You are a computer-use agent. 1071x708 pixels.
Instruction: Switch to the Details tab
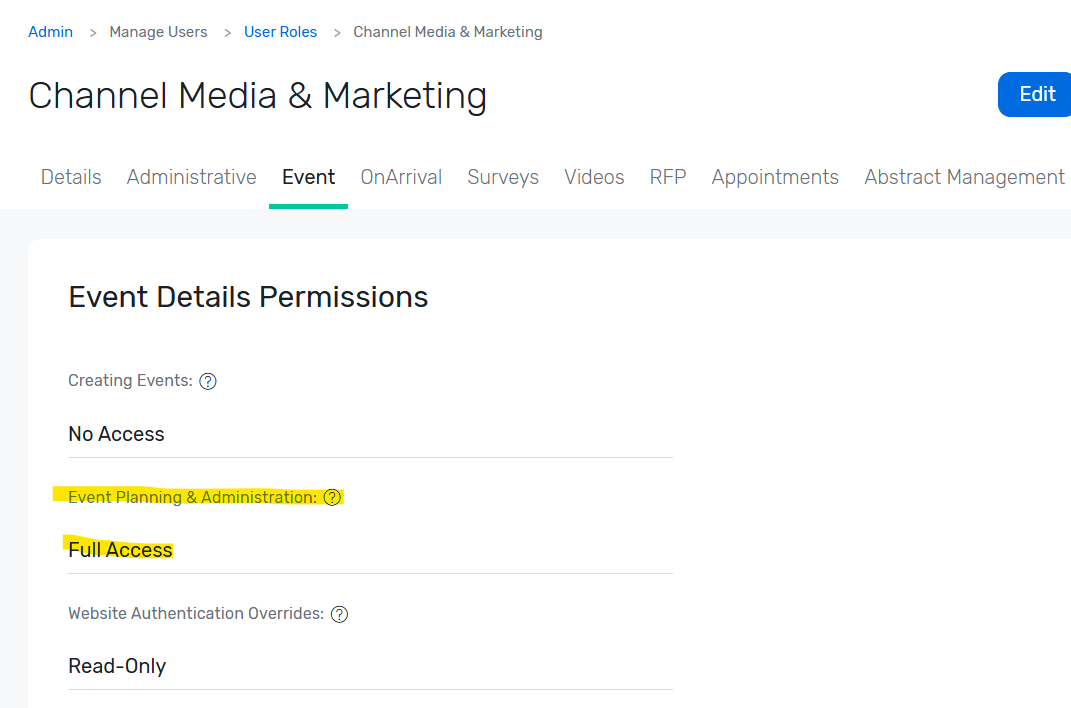(71, 177)
